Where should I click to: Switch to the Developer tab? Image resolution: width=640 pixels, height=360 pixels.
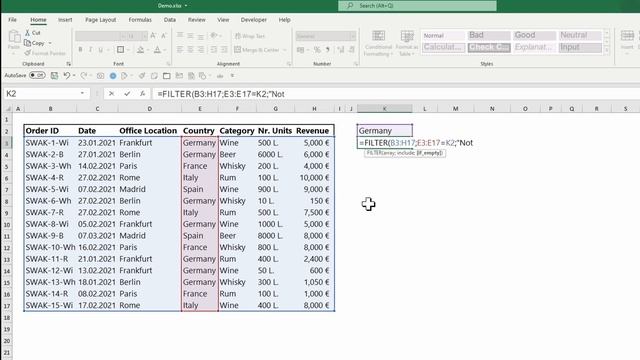[253, 20]
